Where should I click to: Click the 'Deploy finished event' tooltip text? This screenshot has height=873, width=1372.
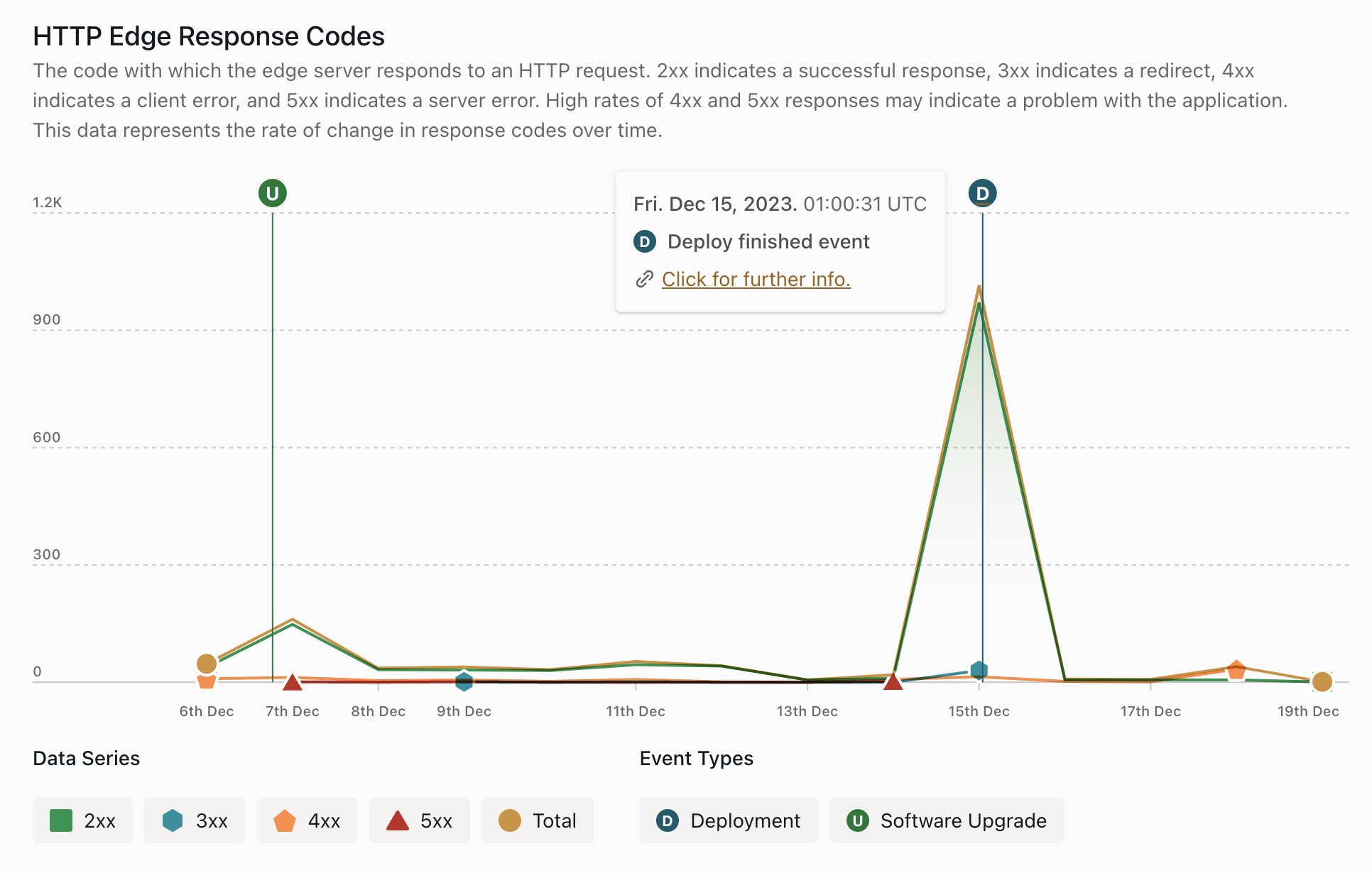point(768,242)
